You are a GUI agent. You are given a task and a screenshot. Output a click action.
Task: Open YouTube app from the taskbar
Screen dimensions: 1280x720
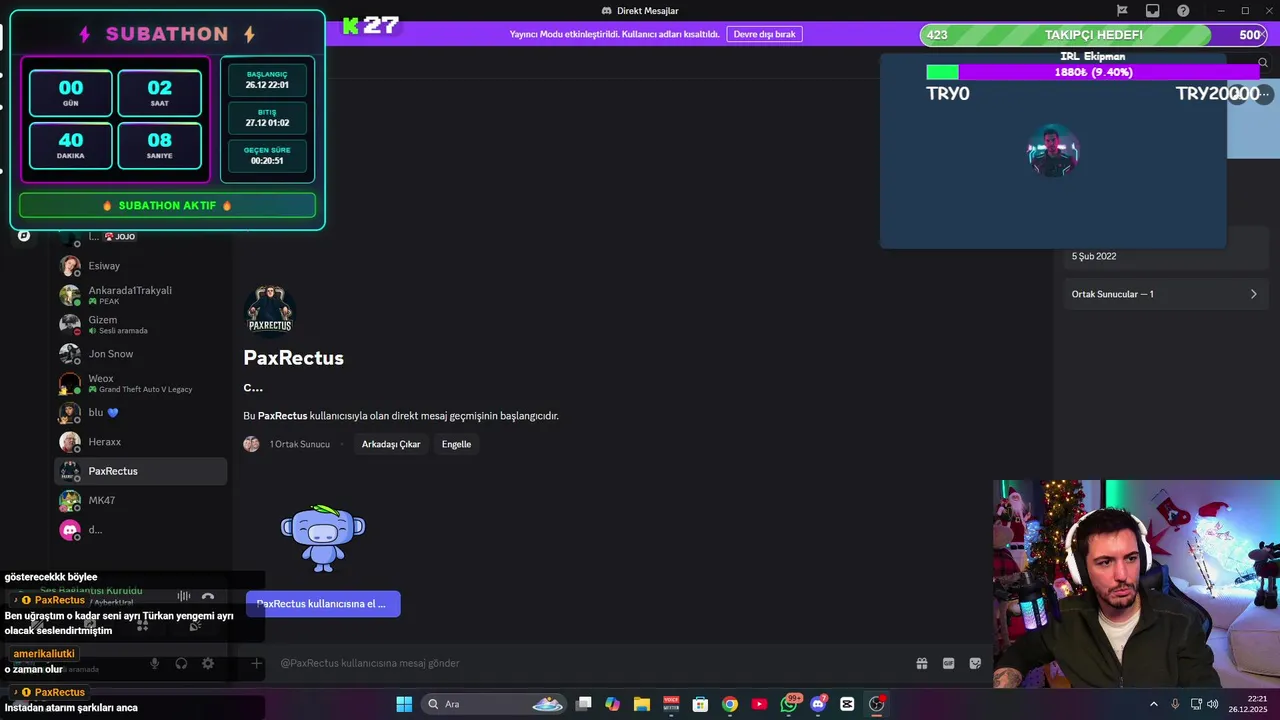(x=759, y=704)
